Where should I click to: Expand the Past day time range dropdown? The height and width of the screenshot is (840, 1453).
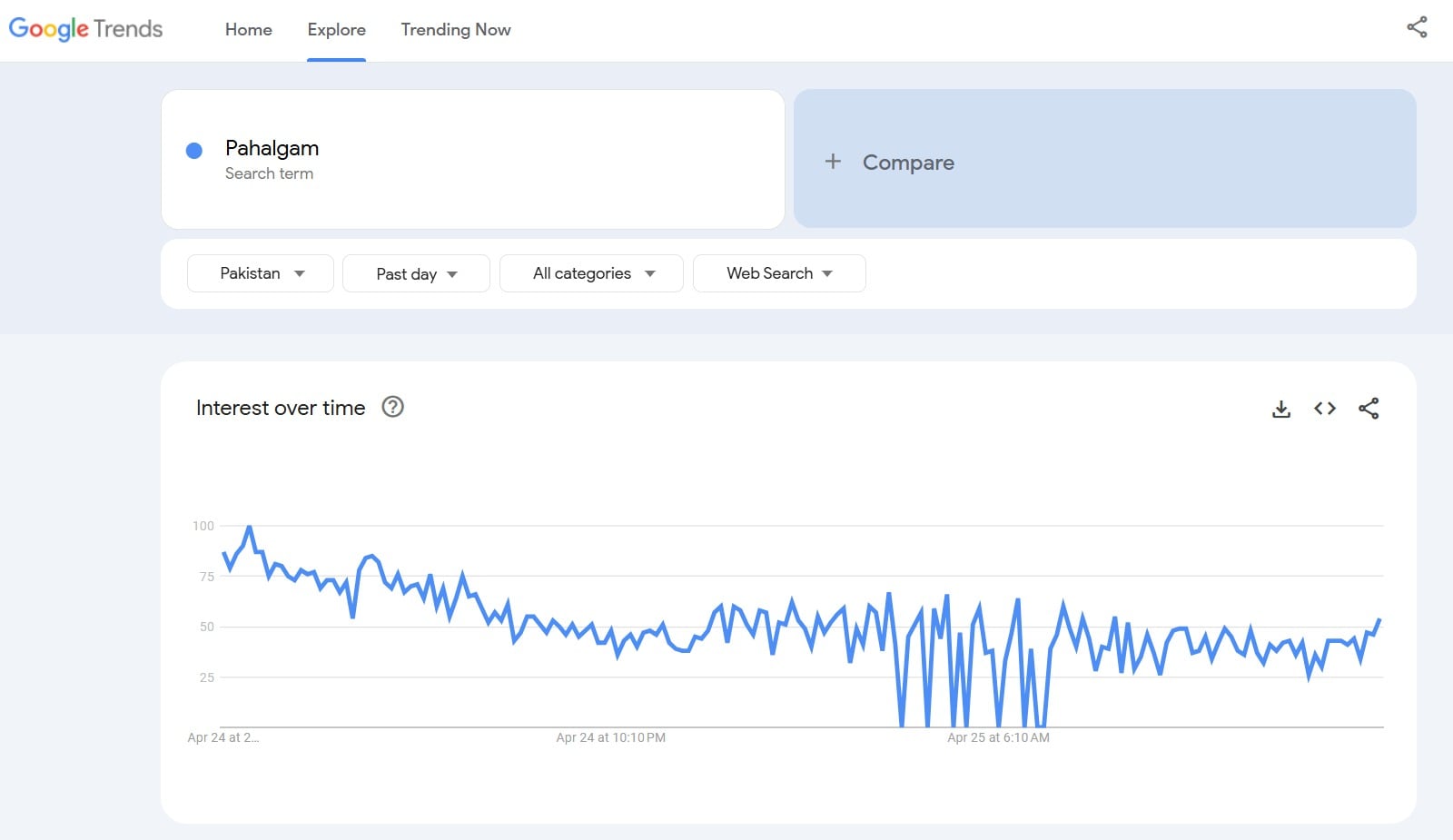pos(416,274)
